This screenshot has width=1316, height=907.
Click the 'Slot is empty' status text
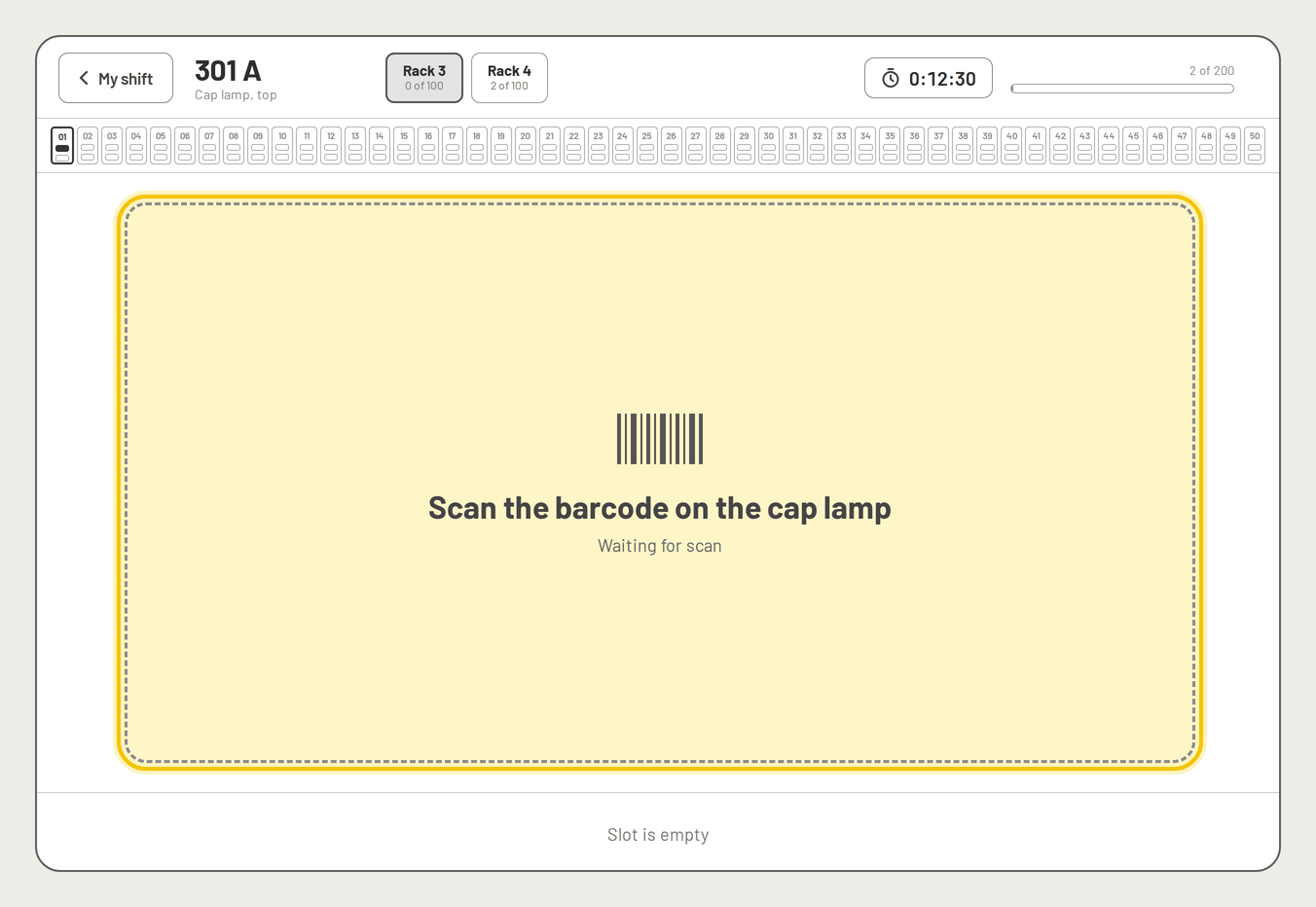point(658,835)
